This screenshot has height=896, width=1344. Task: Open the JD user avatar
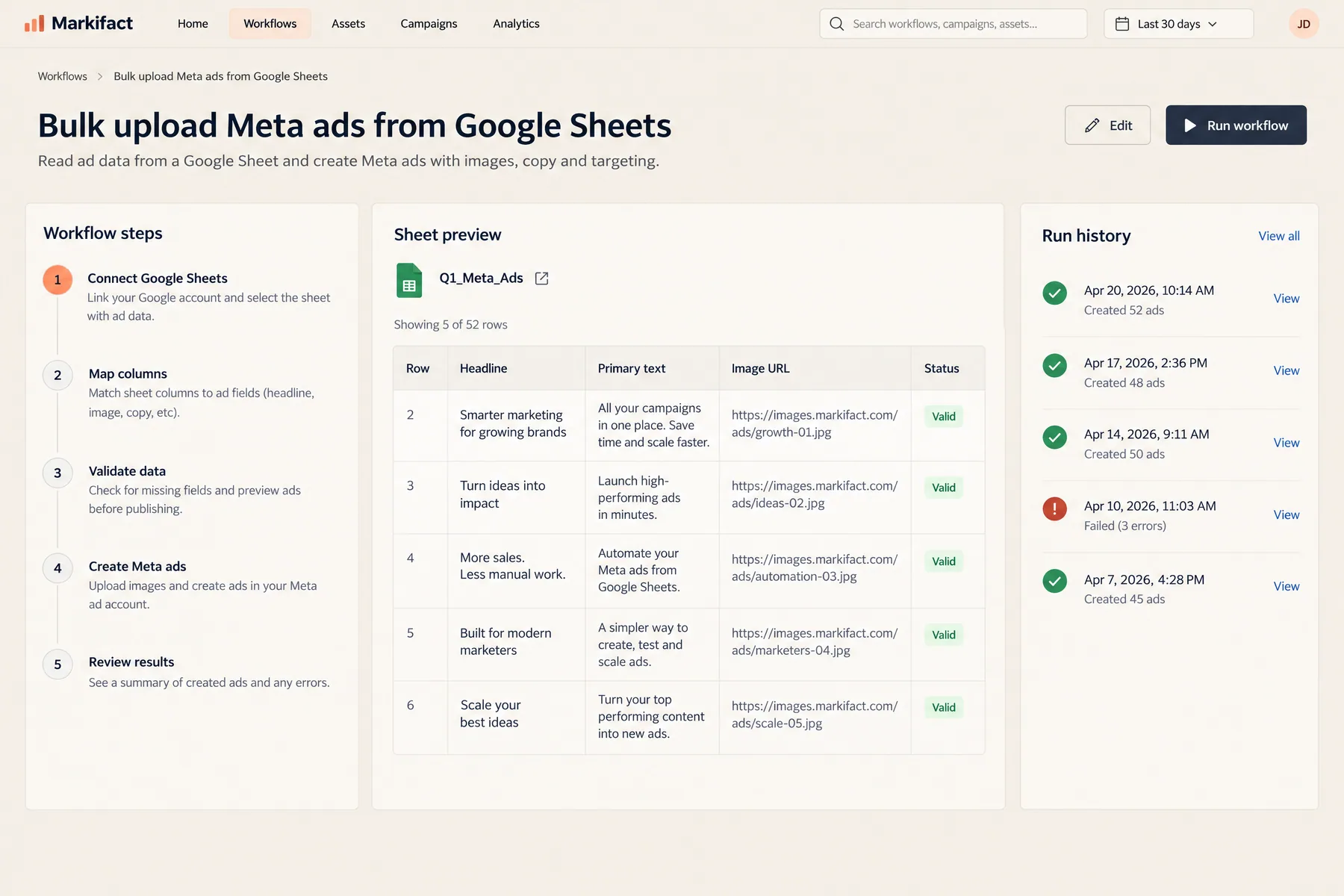1304,24
